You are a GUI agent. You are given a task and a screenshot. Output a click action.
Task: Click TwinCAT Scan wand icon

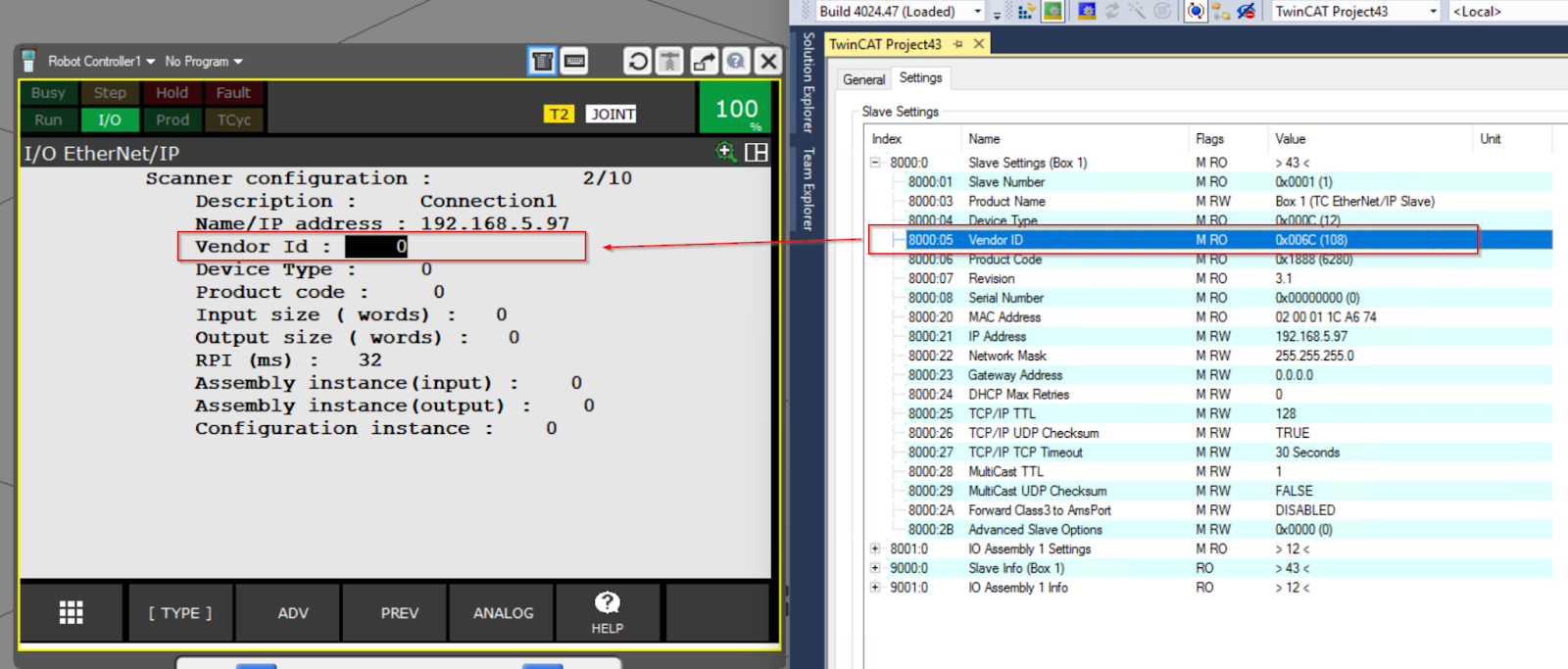[1137, 11]
